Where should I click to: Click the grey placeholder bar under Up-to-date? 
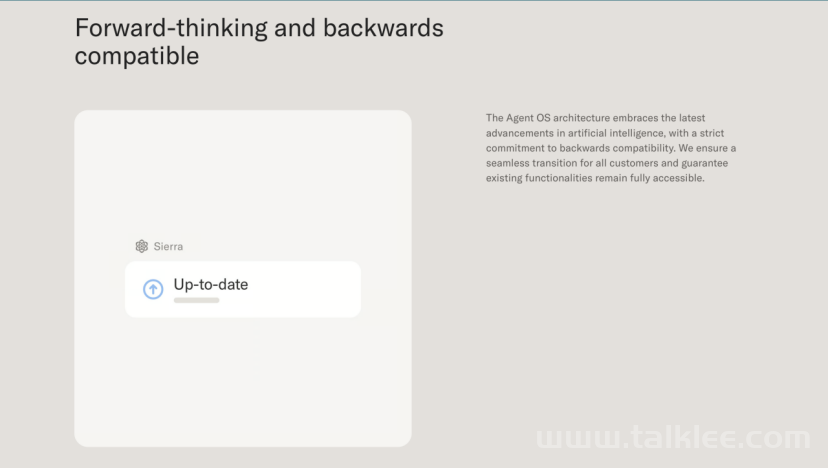(196, 300)
